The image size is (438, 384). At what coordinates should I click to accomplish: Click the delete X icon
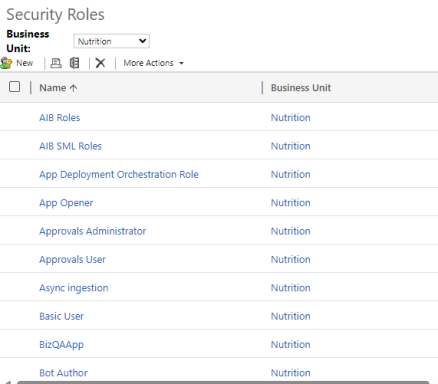coord(100,63)
